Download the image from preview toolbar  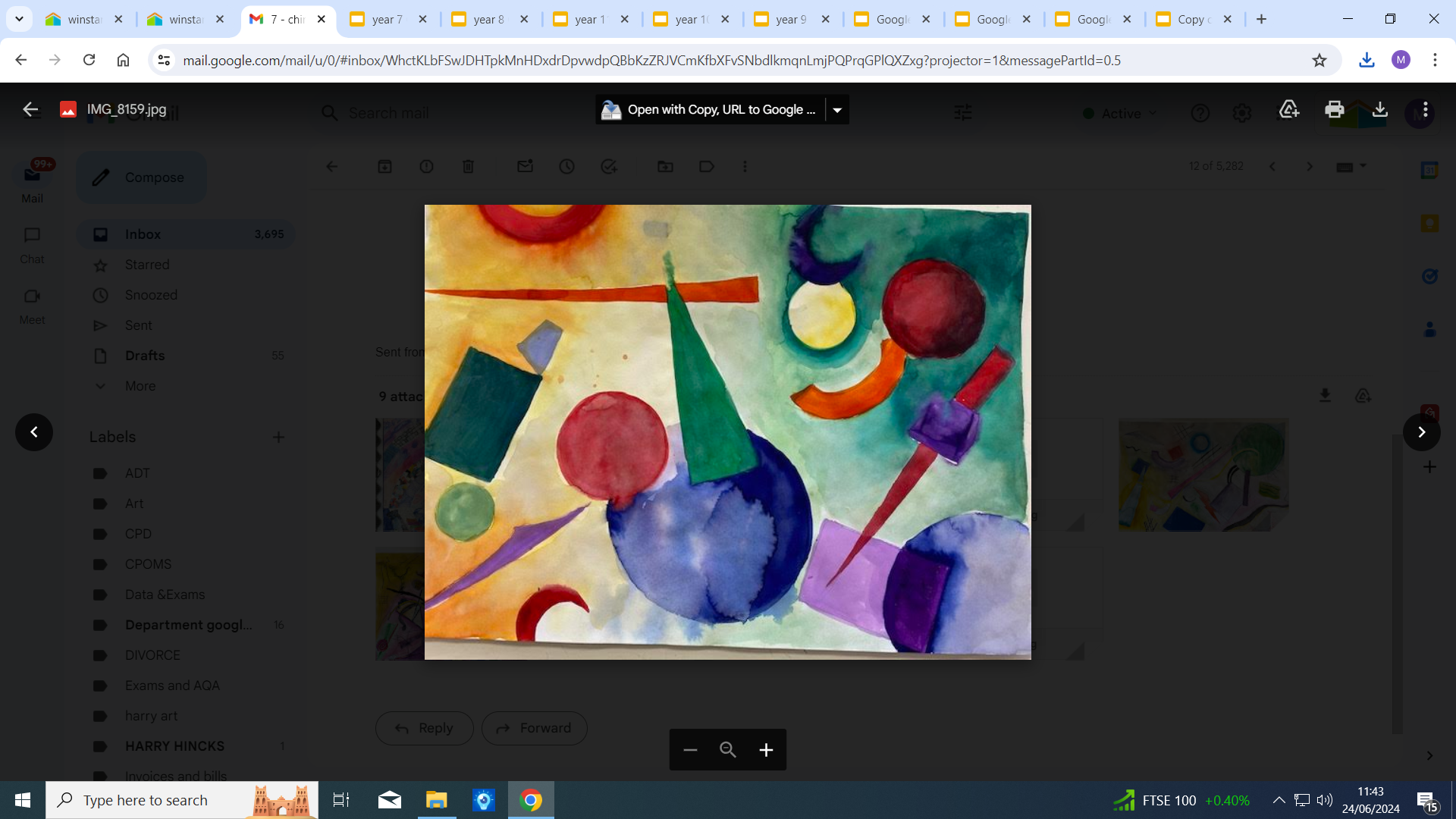[x=1380, y=109]
